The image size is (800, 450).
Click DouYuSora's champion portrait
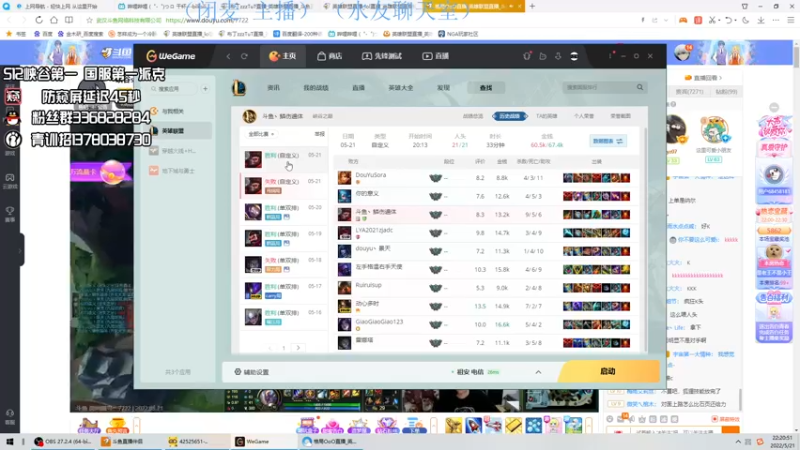tap(344, 178)
